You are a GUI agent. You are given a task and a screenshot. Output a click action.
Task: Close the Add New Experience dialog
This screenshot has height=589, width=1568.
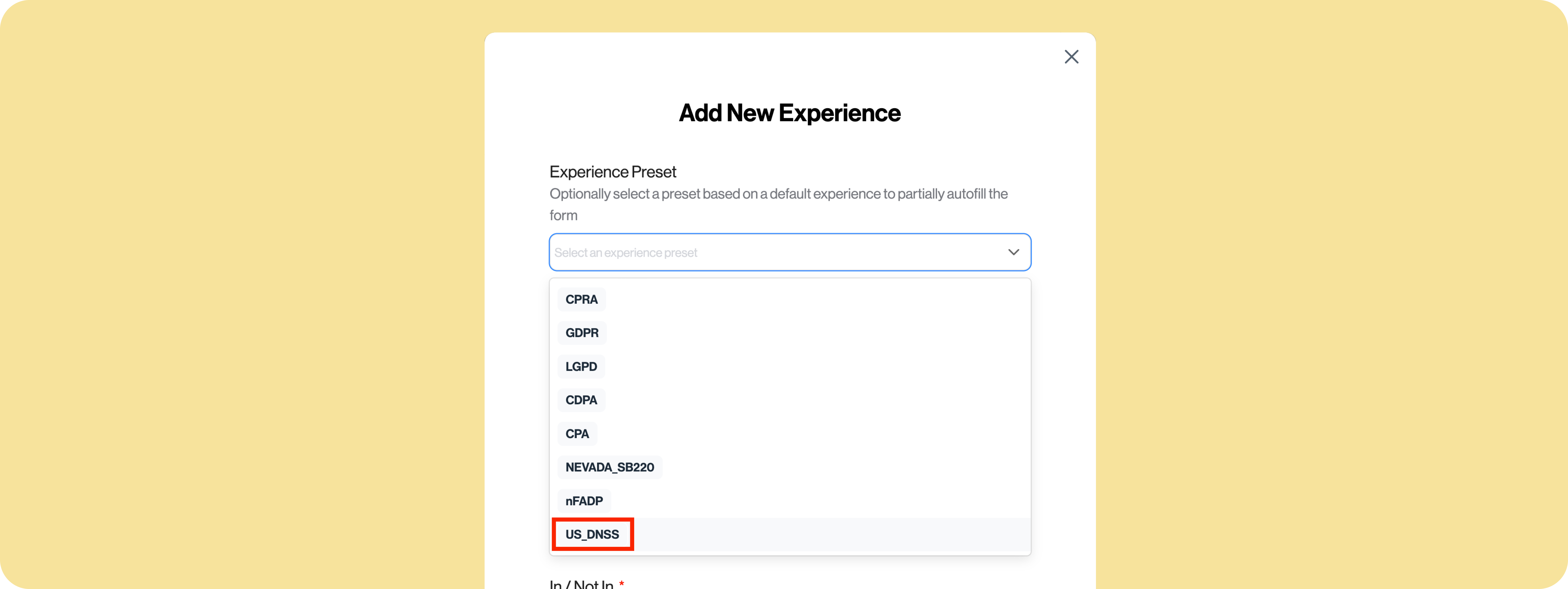pyautogui.click(x=1071, y=57)
